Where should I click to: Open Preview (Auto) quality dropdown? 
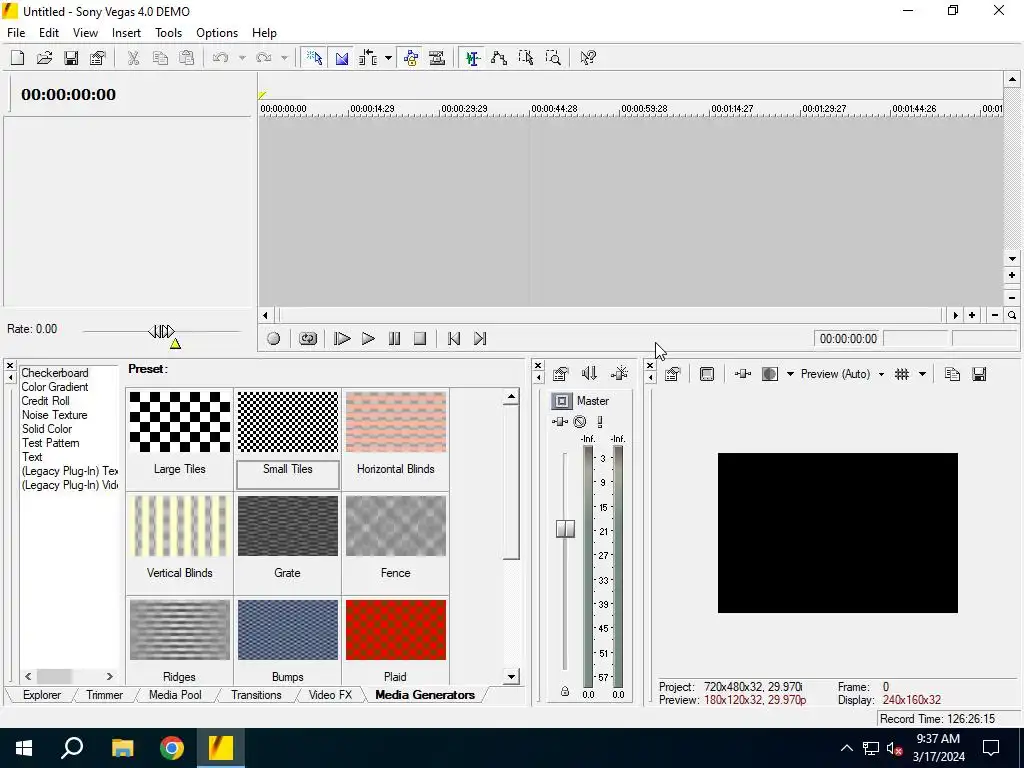842,374
